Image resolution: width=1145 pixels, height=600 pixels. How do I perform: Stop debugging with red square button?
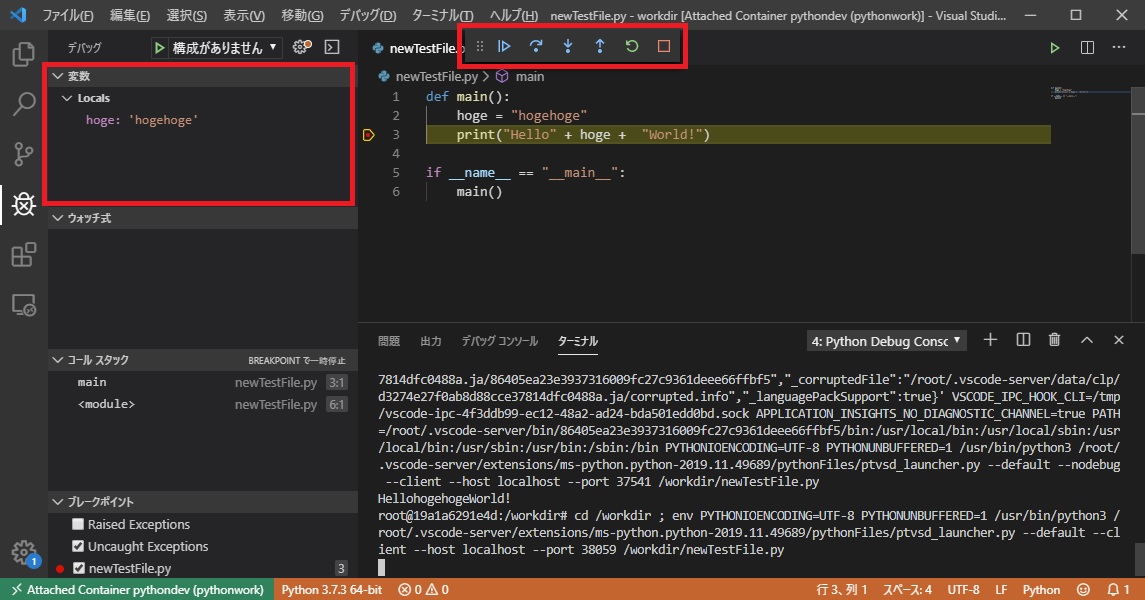[664, 46]
